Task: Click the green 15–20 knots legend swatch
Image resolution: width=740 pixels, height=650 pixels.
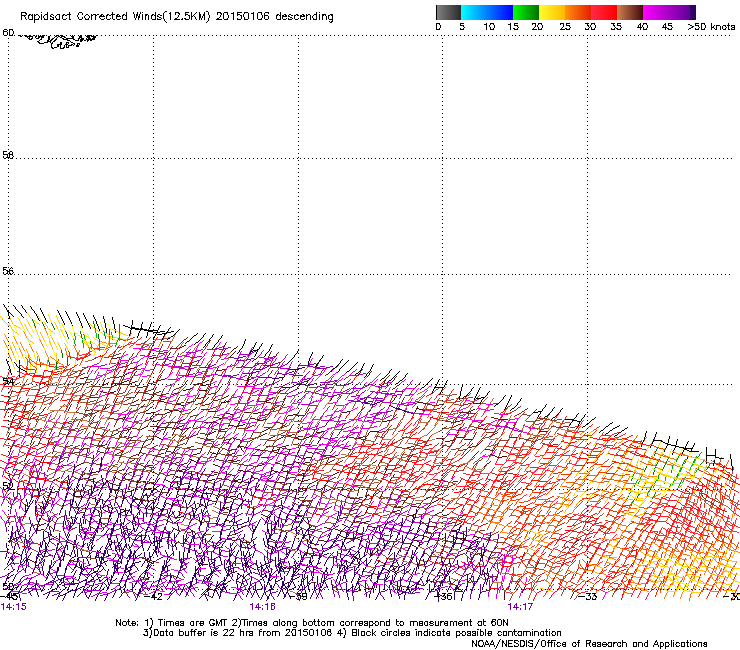Action: tap(526, 12)
